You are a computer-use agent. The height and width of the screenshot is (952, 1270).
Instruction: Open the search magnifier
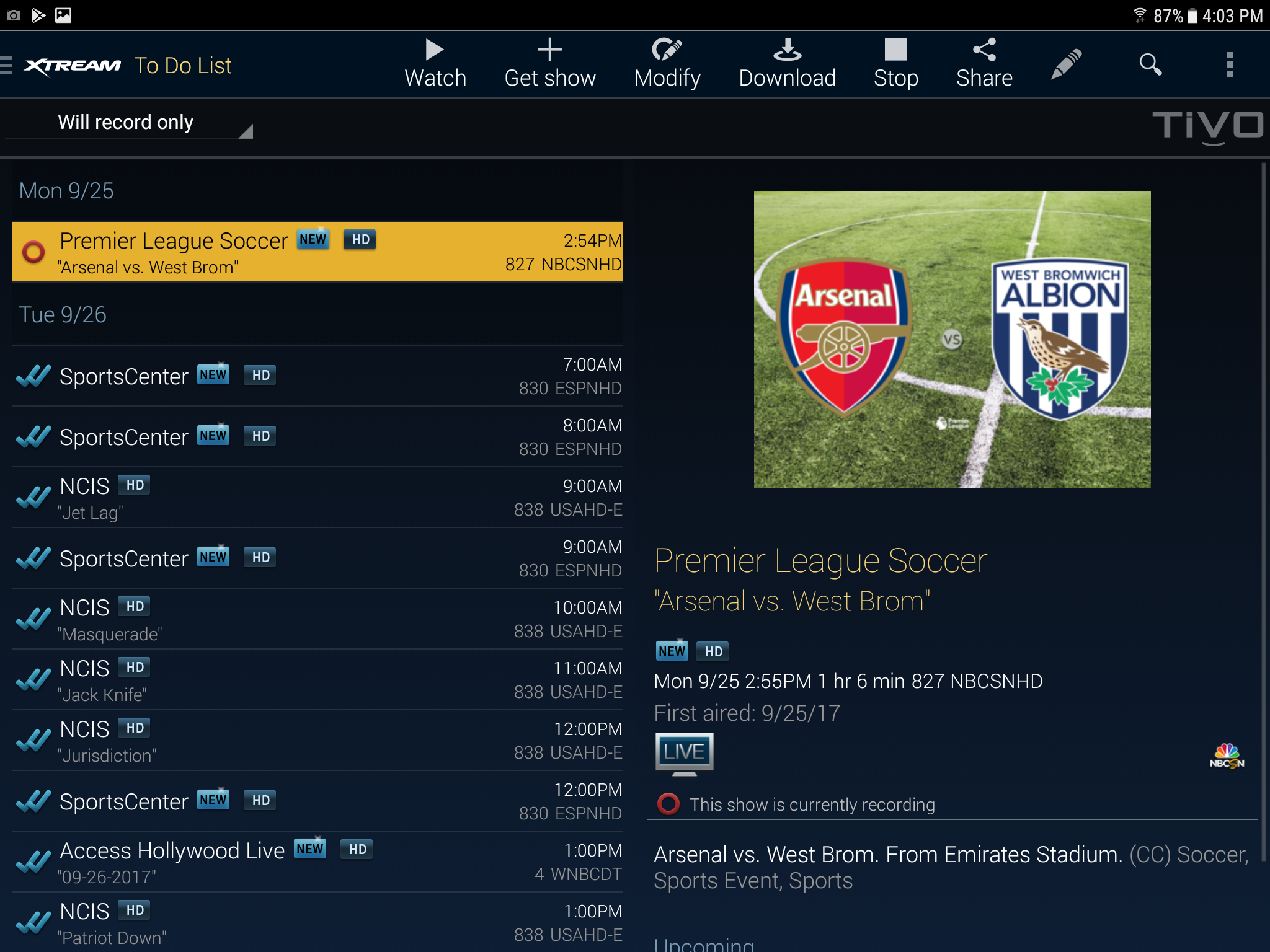(1150, 64)
